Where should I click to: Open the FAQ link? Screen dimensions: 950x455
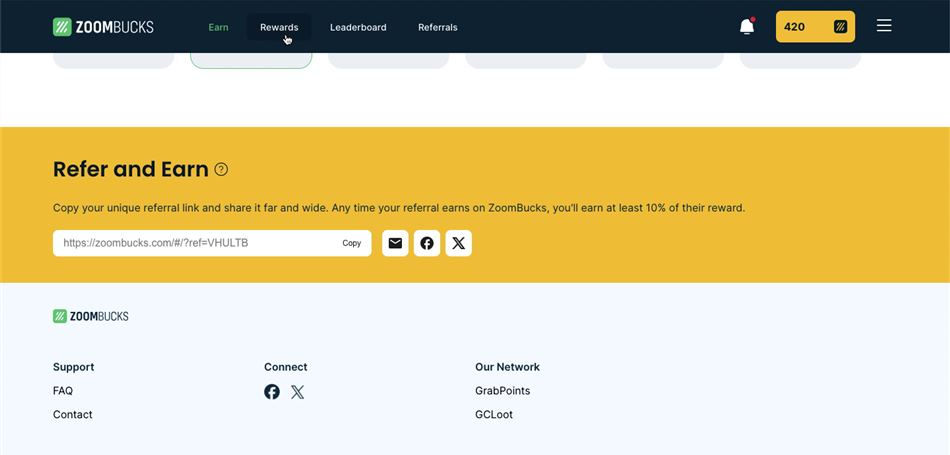tap(63, 391)
